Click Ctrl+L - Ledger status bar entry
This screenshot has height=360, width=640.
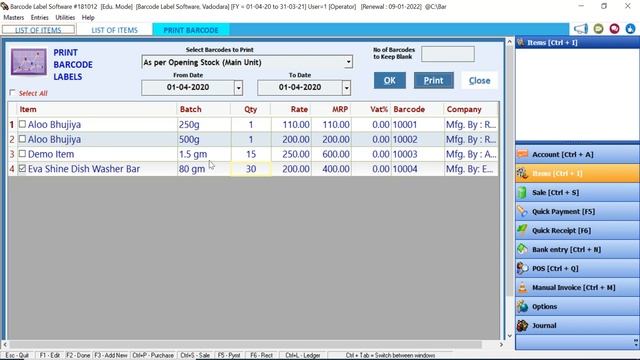point(302,356)
